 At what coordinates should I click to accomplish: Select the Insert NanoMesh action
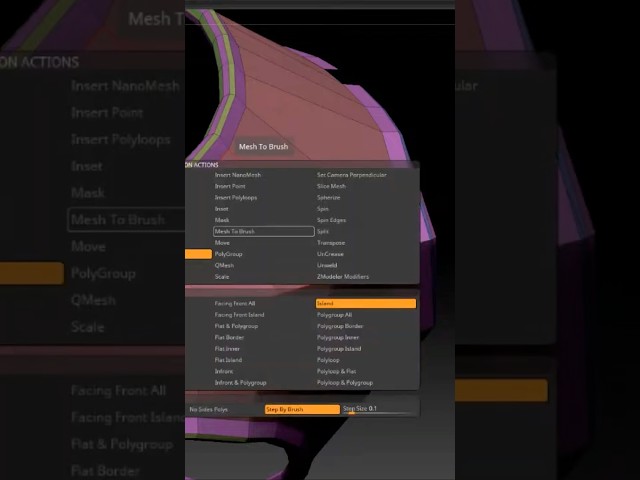pos(238,175)
